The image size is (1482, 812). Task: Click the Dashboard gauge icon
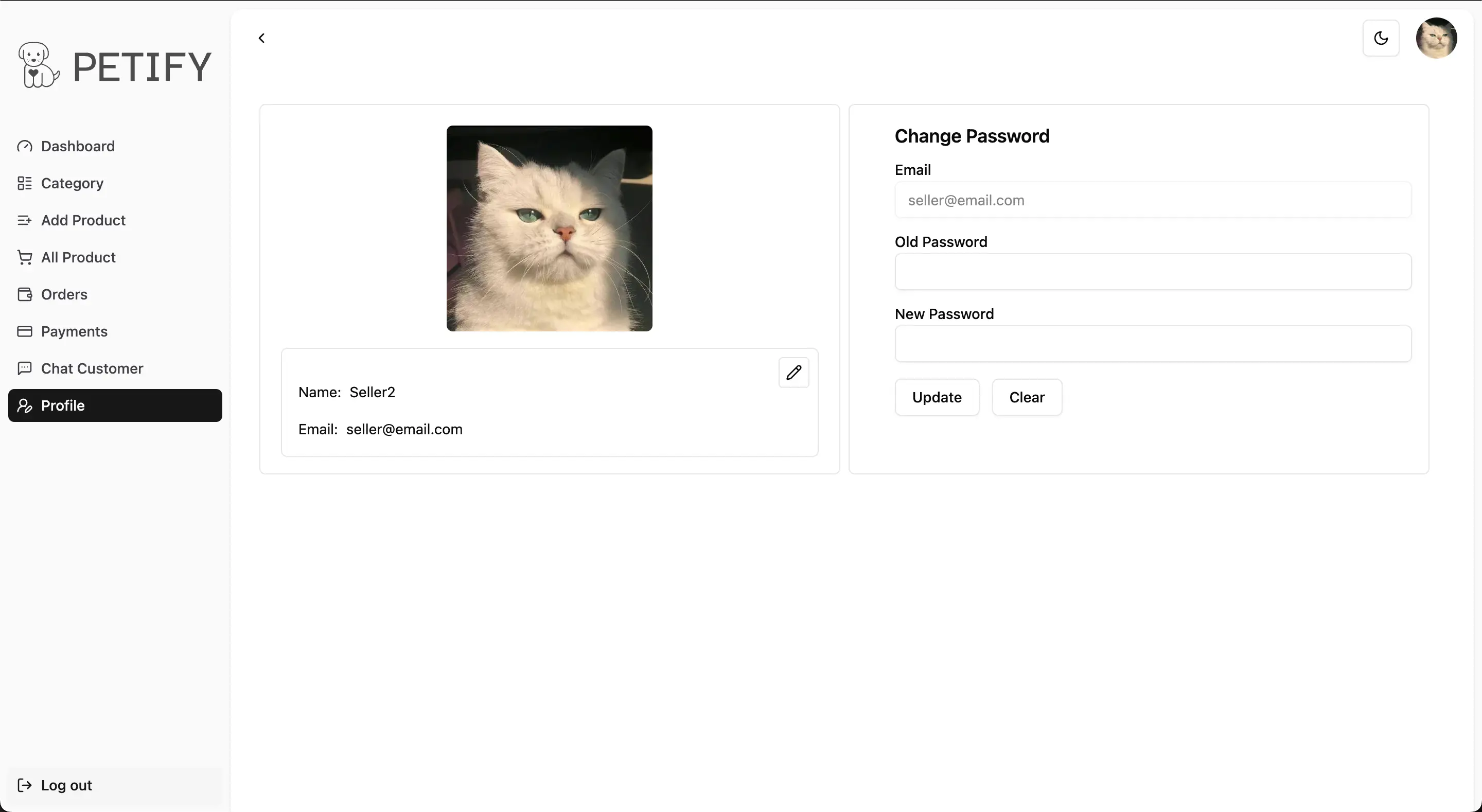pyautogui.click(x=24, y=146)
